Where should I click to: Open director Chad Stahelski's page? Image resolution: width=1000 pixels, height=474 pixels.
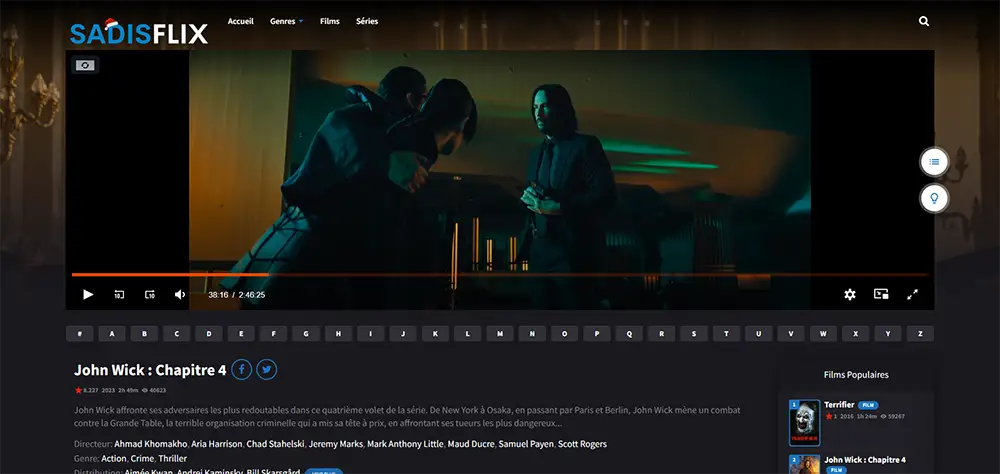pyautogui.click(x=275, y=444)
